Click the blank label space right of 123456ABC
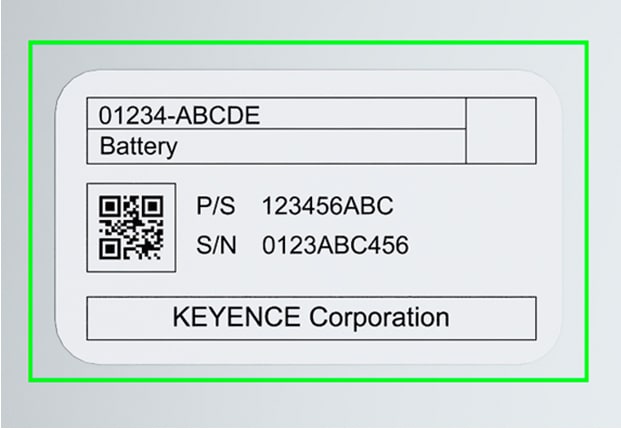This screenshot has width=621, height=430. (470, 207)
